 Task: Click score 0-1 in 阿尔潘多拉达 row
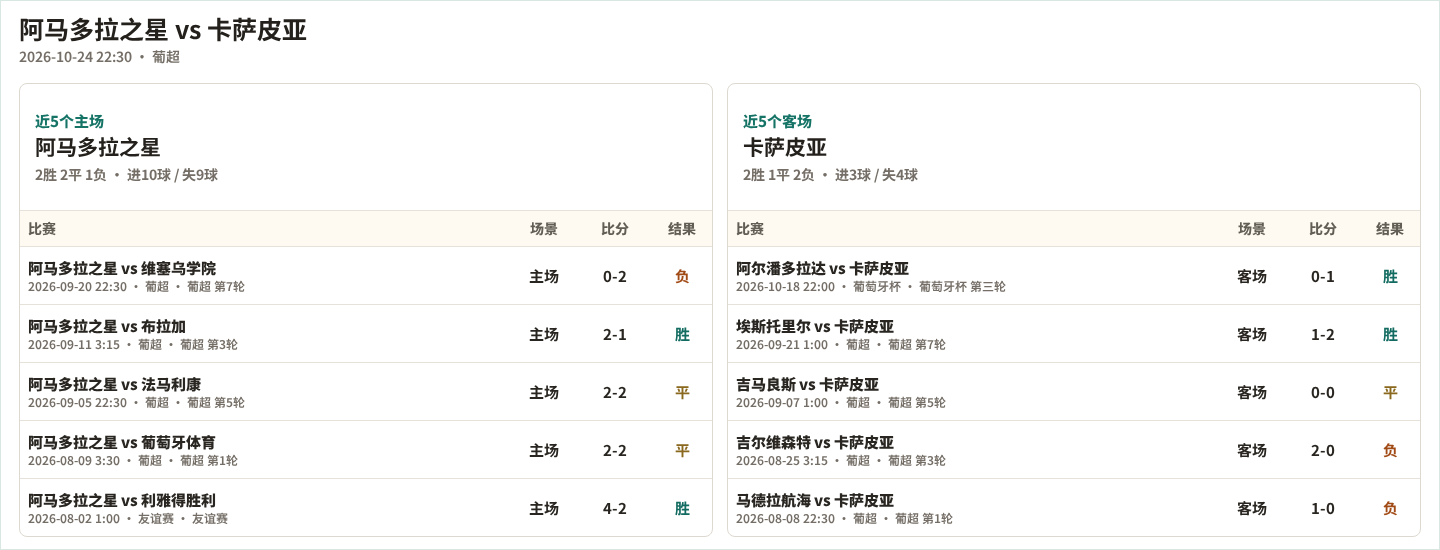1323,276
